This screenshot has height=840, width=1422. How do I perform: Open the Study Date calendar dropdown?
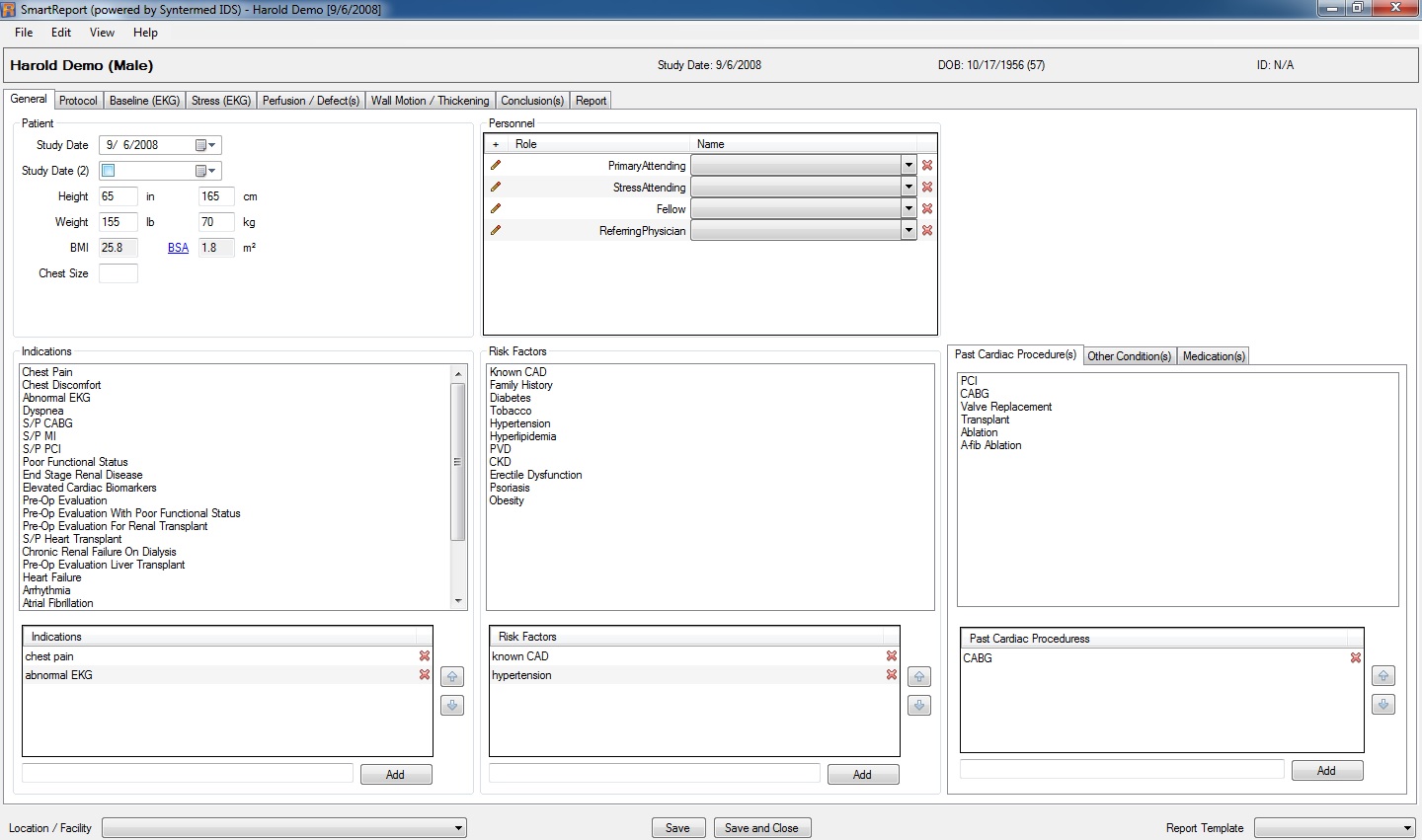click(x=205, y=145)
